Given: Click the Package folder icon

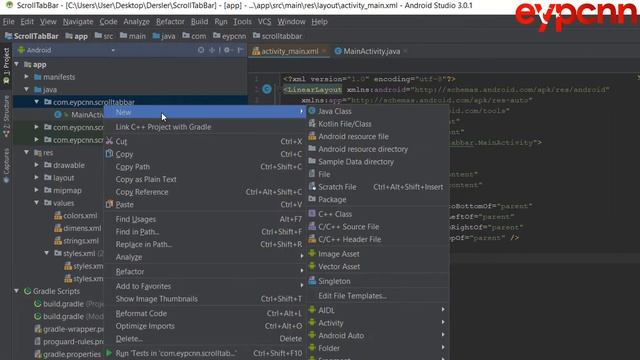Looking at the screenshot, I should click(312, 199).
